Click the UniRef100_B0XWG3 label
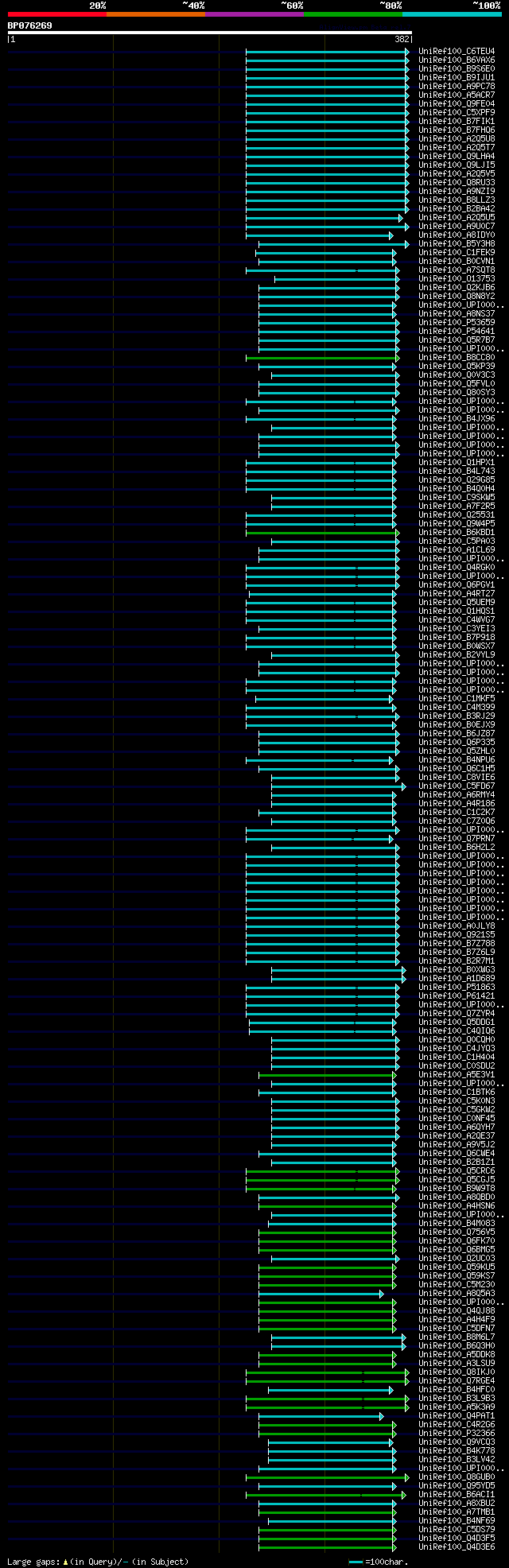Image resolution: width=509 pixels, height=1568 pixels. click(x=457, y=970)
